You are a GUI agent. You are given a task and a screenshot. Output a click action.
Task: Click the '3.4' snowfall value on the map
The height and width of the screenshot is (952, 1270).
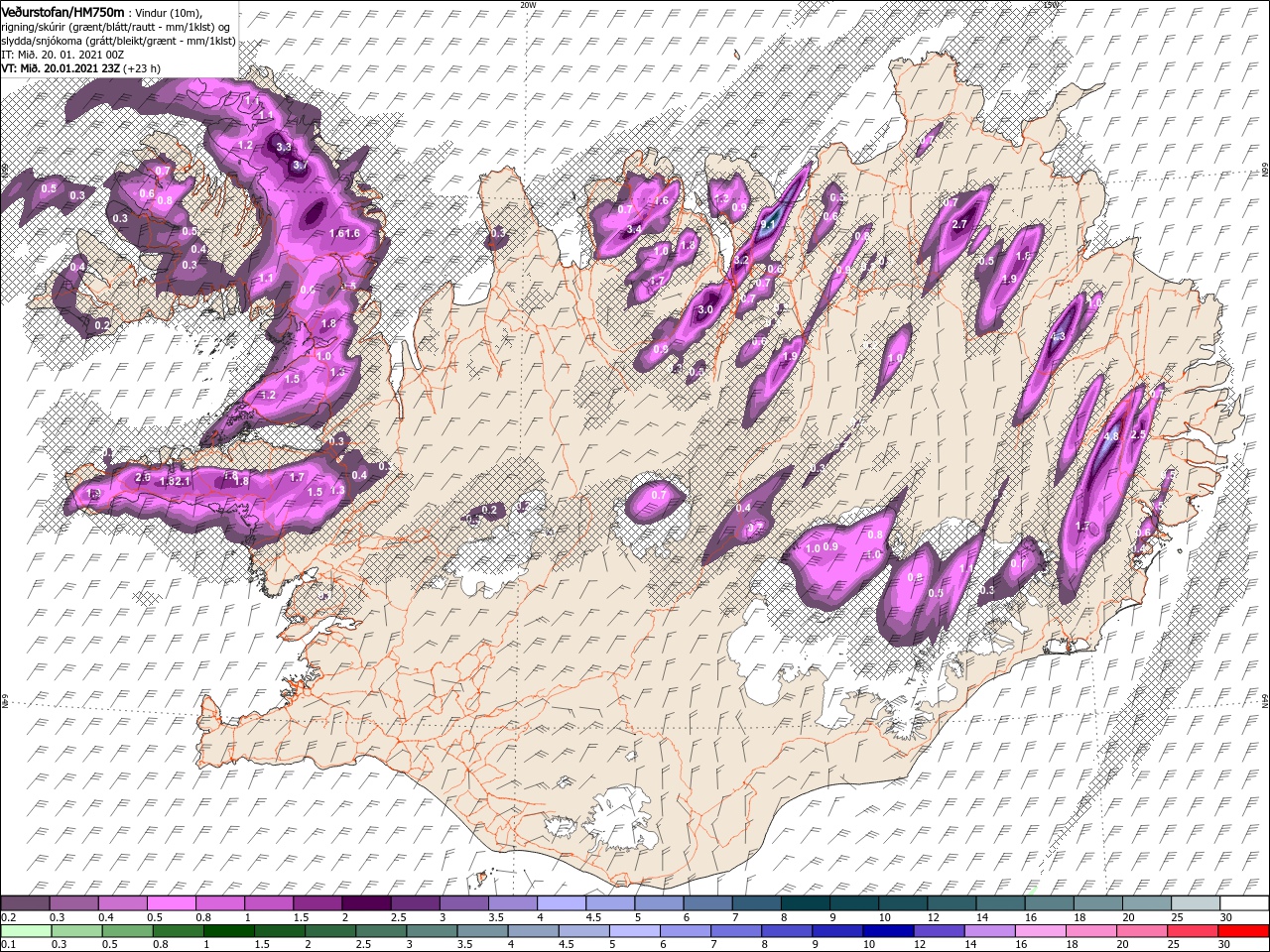point(635,229)
